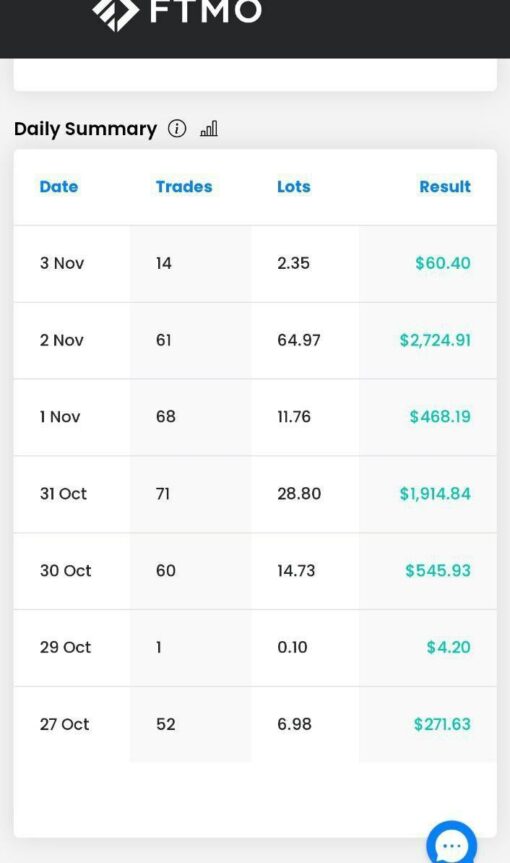Click the Lots column header

(x=294, y=187)
